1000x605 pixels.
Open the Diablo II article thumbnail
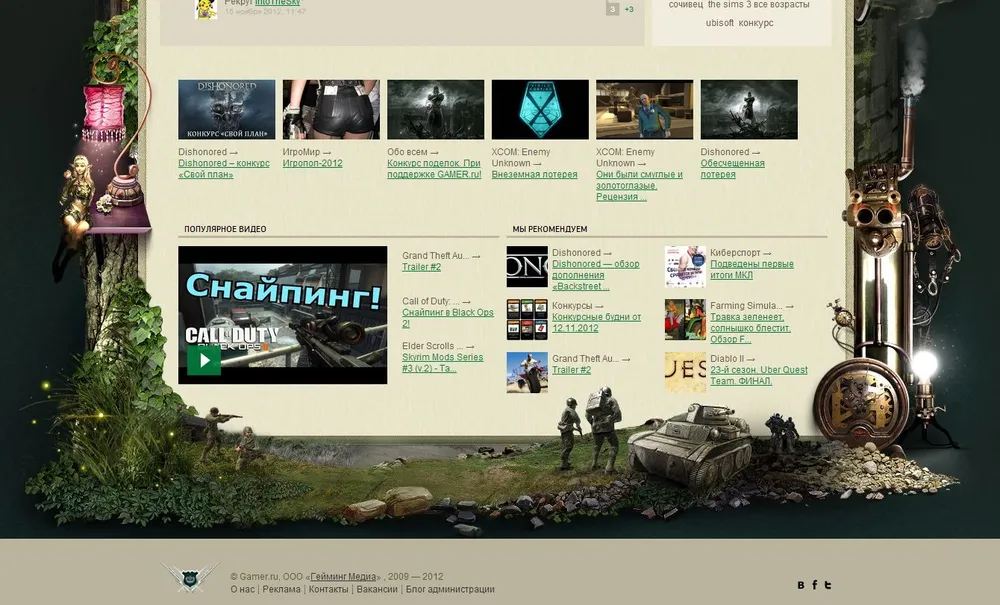click(686, 372)
